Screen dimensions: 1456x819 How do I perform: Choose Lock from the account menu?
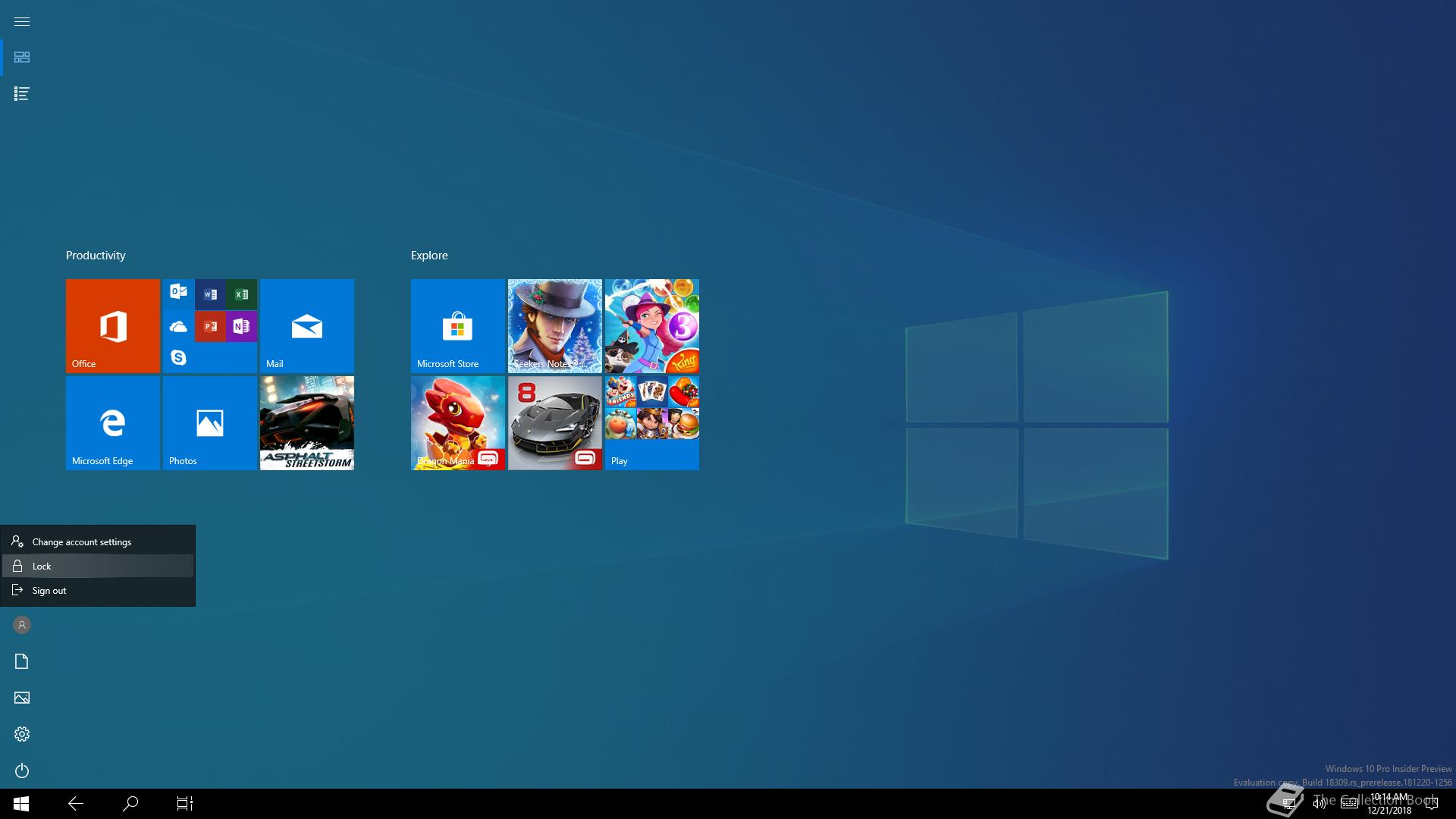click(x=98, y=566)
